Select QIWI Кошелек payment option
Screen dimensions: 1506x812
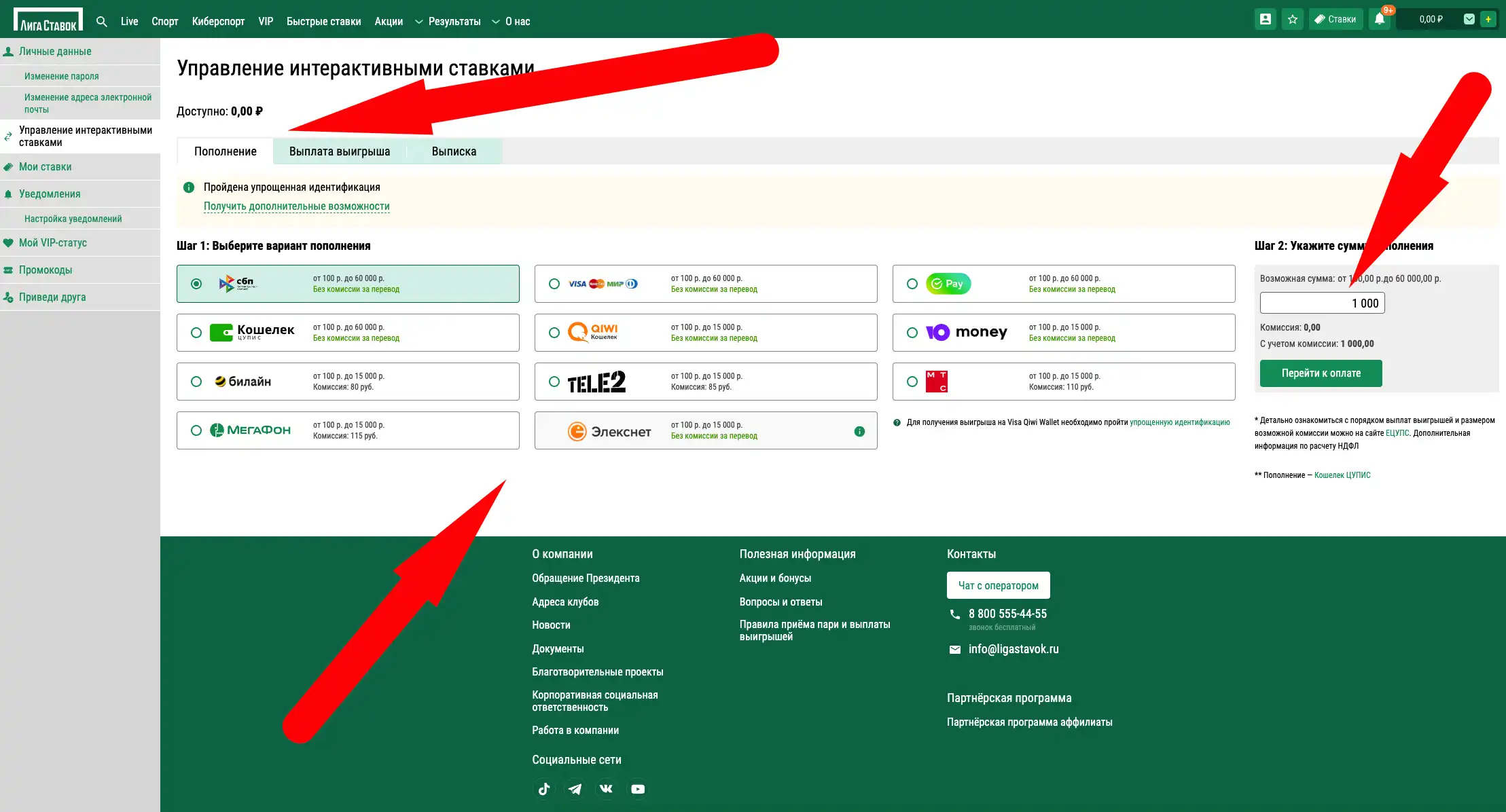[x=706, y=333]
